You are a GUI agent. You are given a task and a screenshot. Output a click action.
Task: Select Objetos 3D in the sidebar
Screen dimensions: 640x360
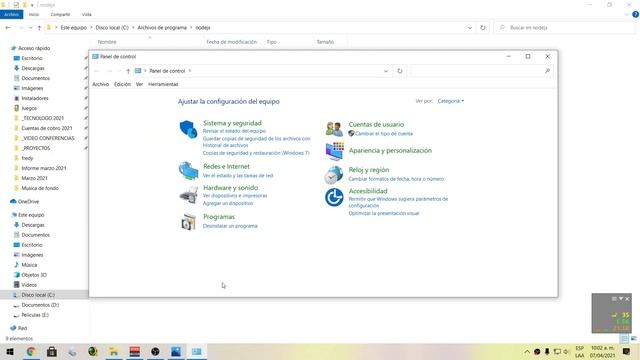pos(34,275)
